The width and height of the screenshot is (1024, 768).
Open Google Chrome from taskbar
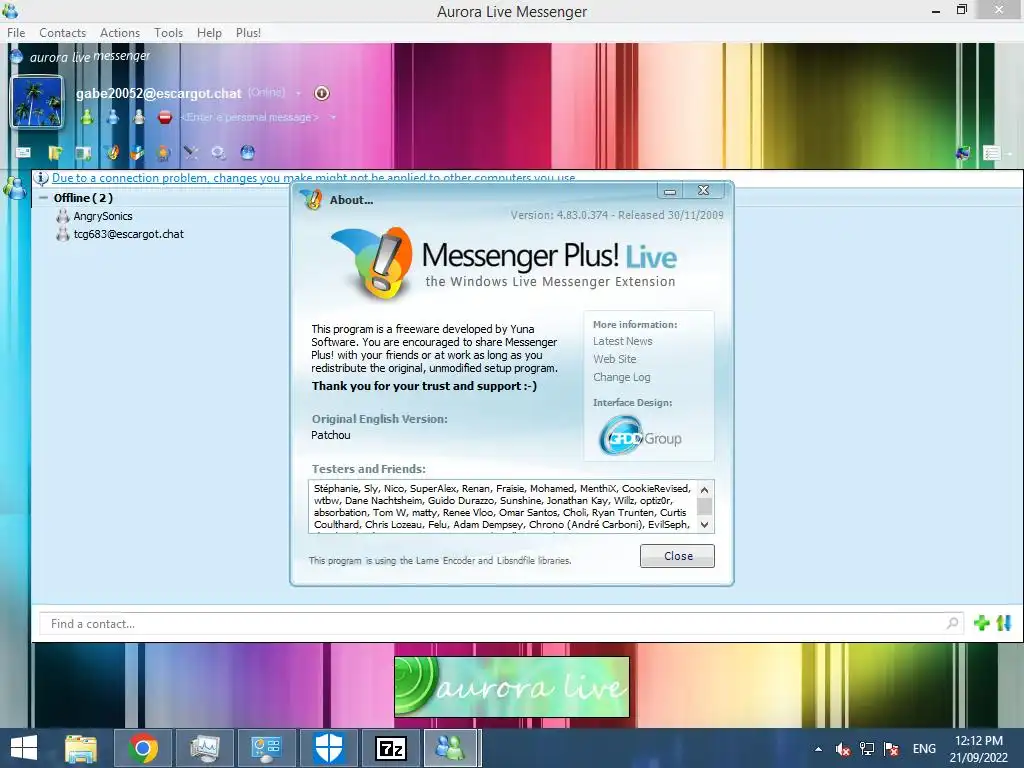(143, 748)
